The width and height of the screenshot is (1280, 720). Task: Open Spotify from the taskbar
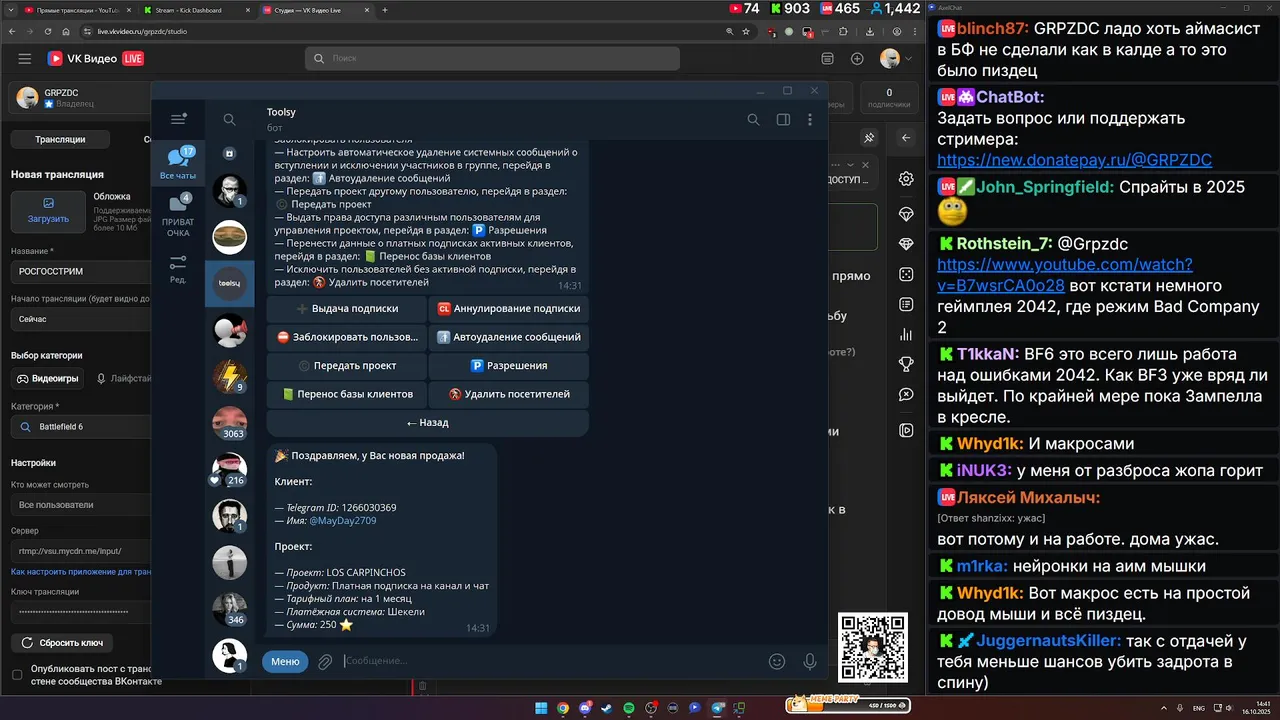coord(629,708)
